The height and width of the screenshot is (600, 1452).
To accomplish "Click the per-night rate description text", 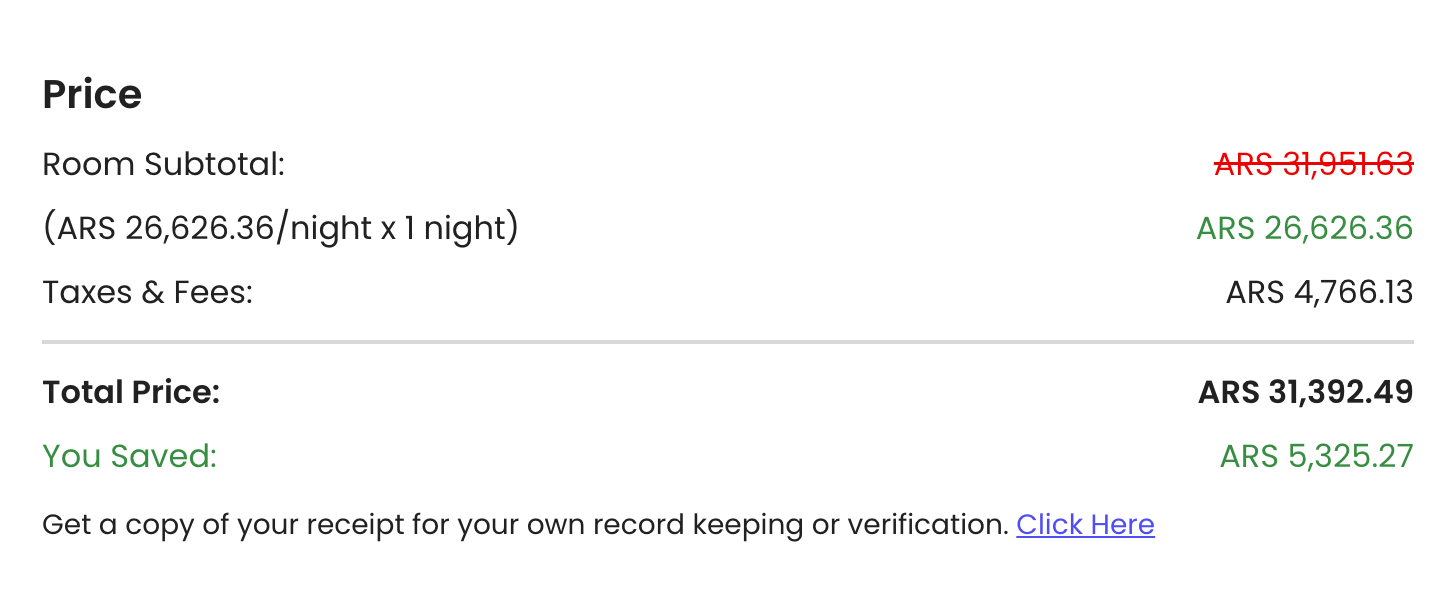I will 280,229.
